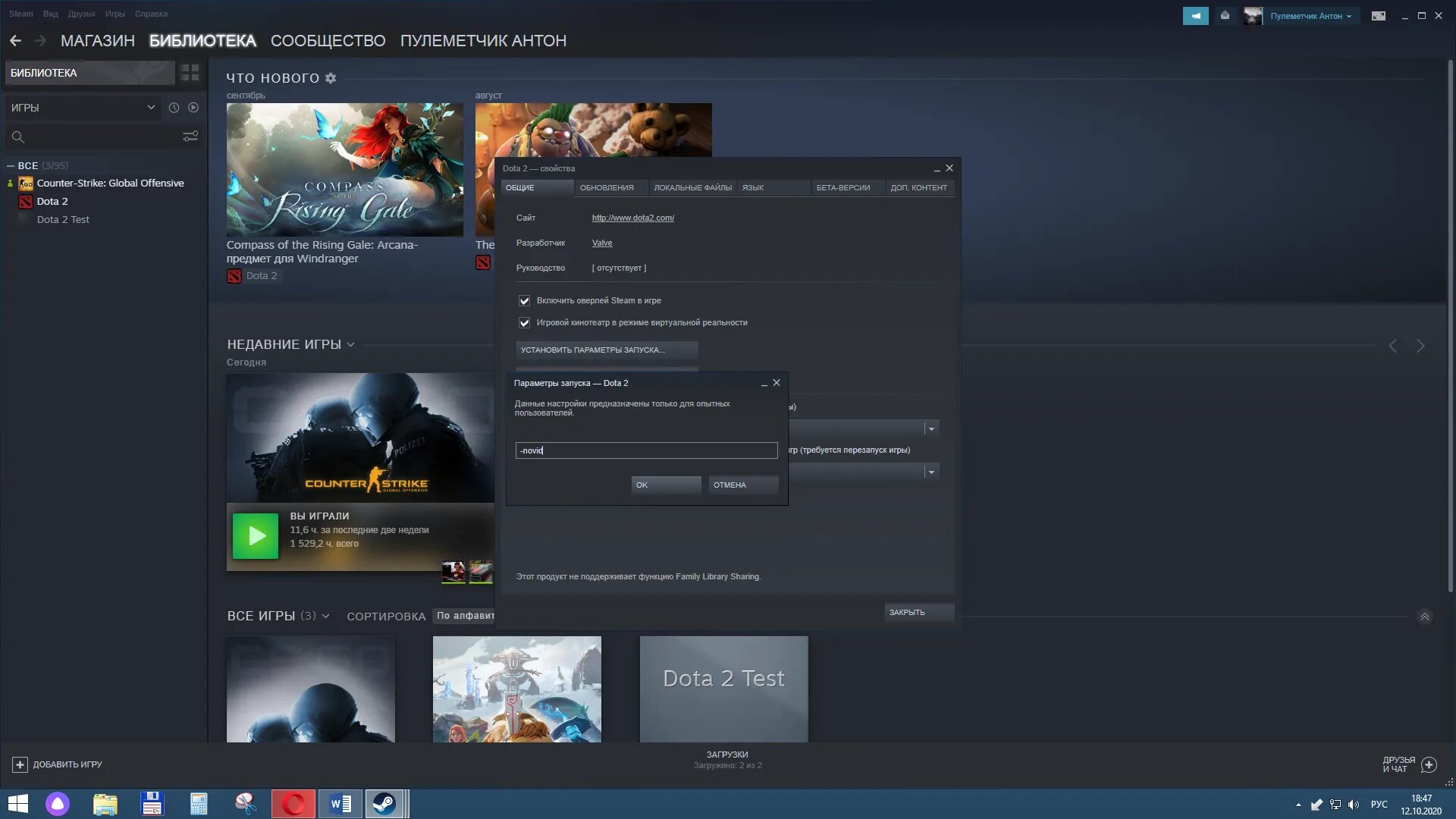The height and width of the screenshot is (819, 1456).
Task: Open the По алфавиту sorting dropdown
Action: pyautogui.click(x=464, y=616)
